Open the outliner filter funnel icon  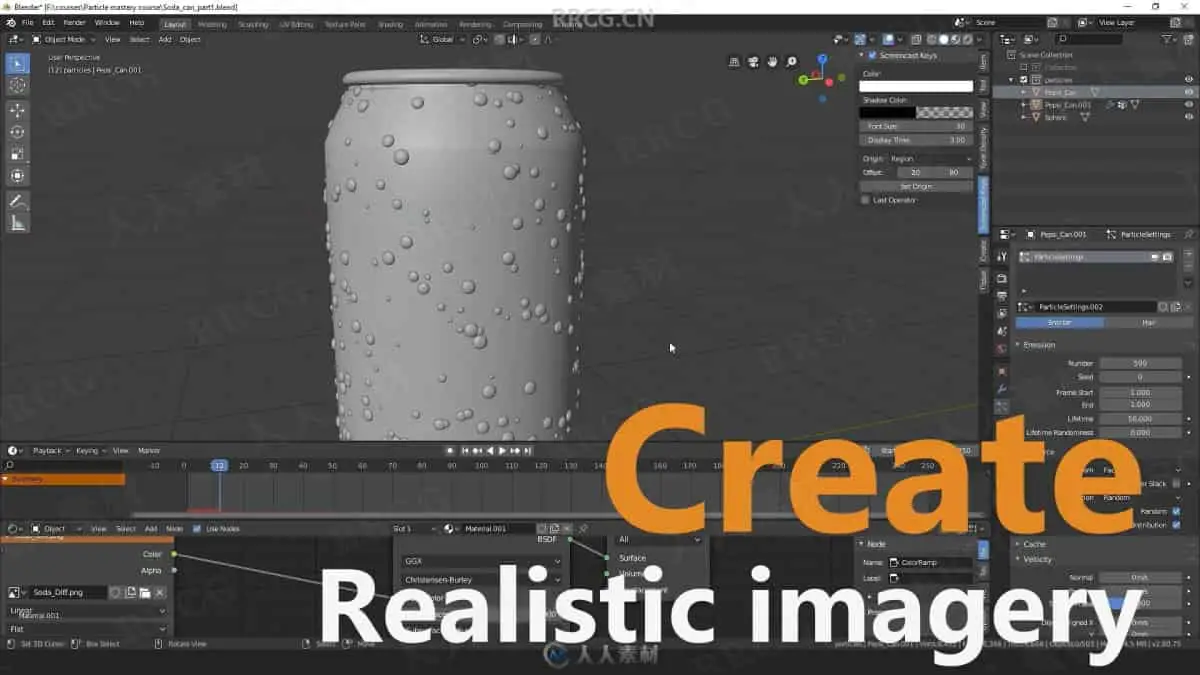(1169, 40)
